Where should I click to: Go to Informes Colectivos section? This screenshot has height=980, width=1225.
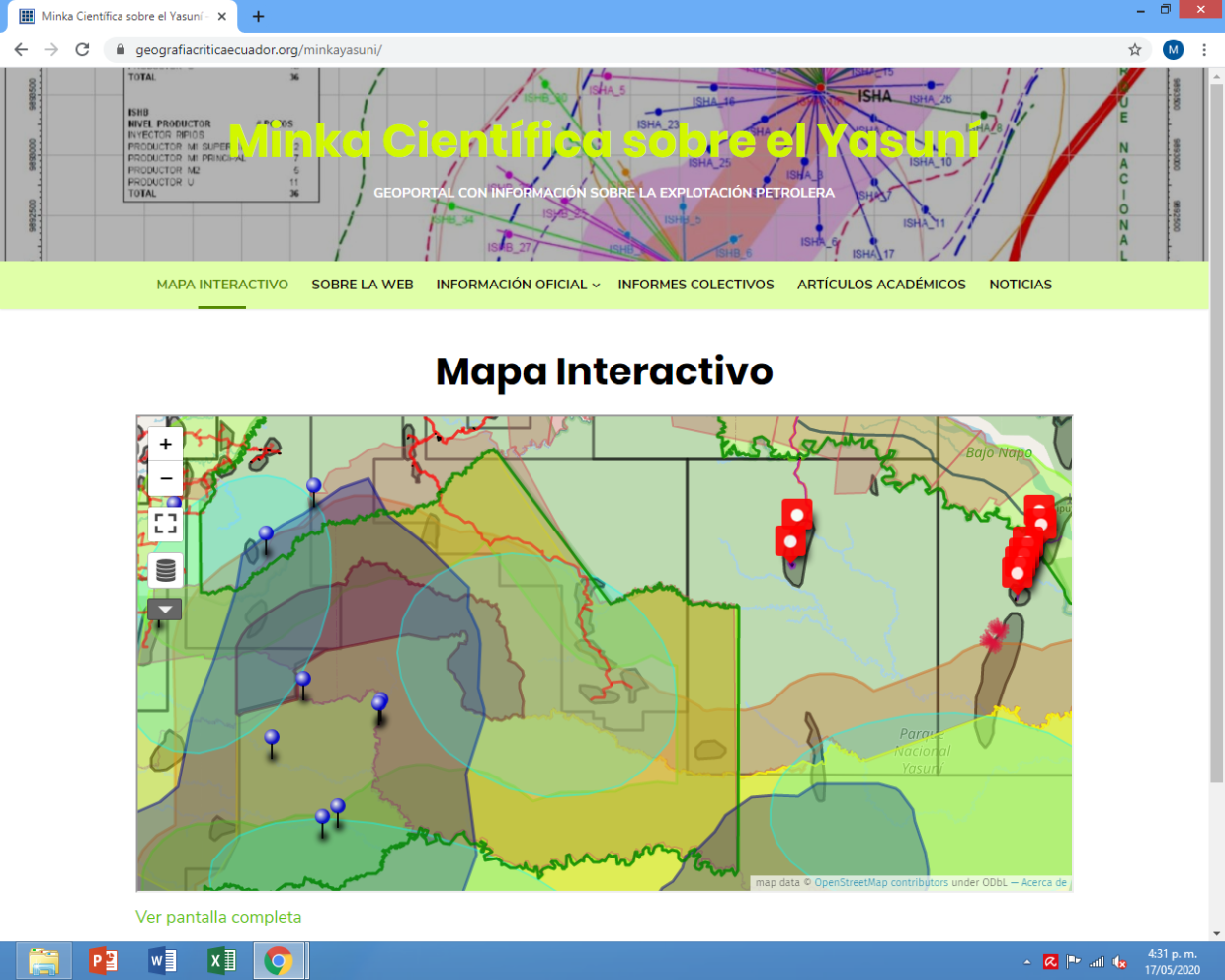pyautogui.click(x=695, y=285)
